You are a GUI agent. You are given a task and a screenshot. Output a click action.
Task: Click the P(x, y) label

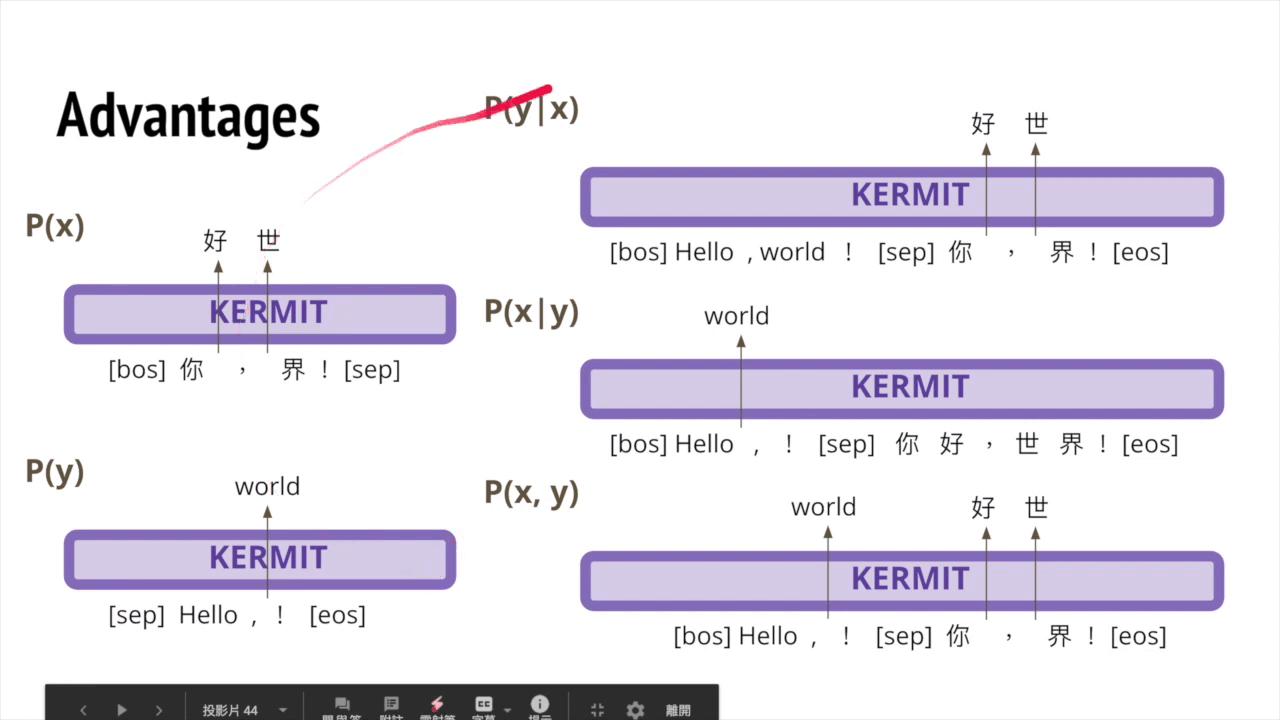[532, 493]
